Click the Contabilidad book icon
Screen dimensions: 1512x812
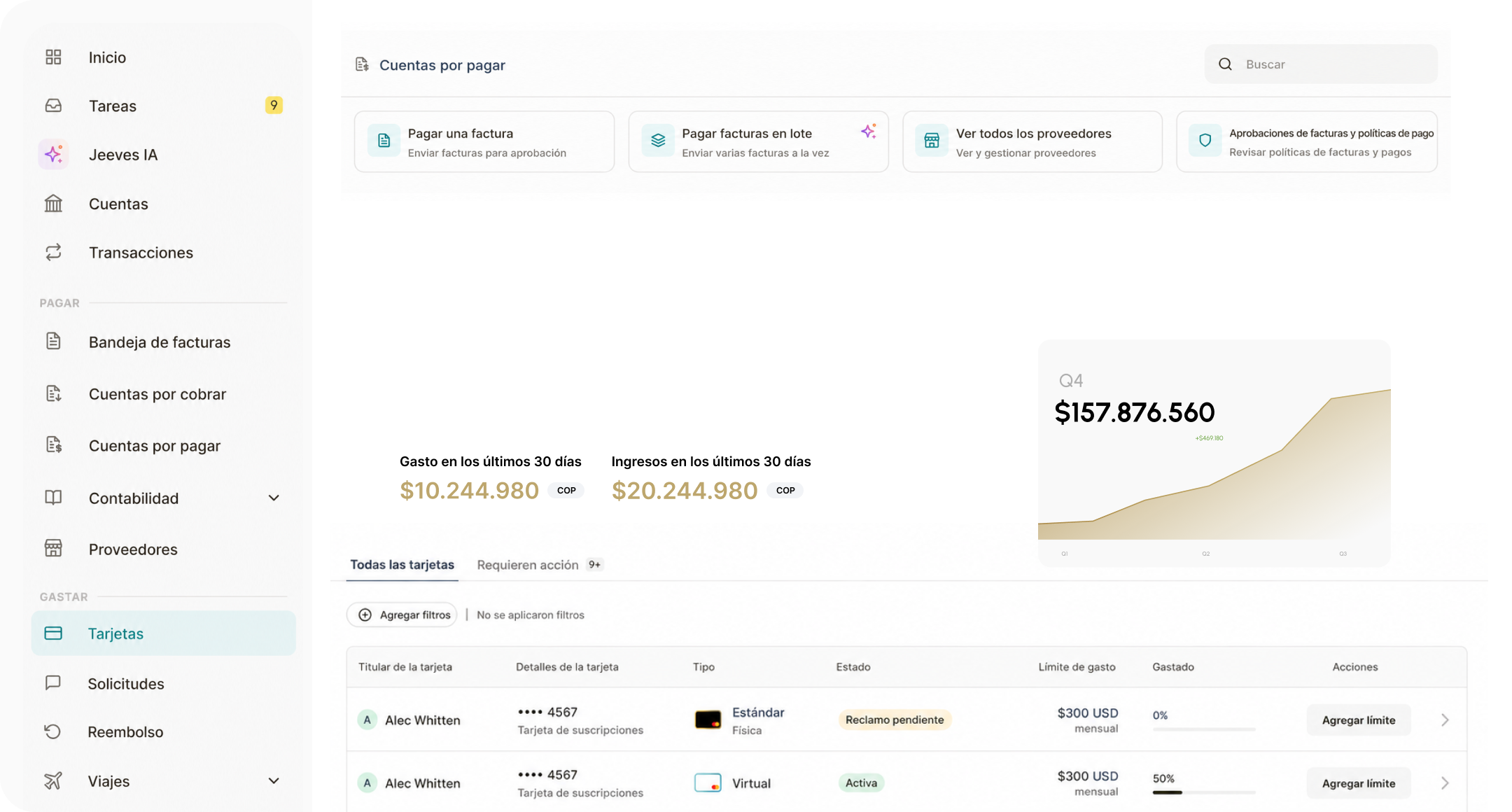point(53,497)
